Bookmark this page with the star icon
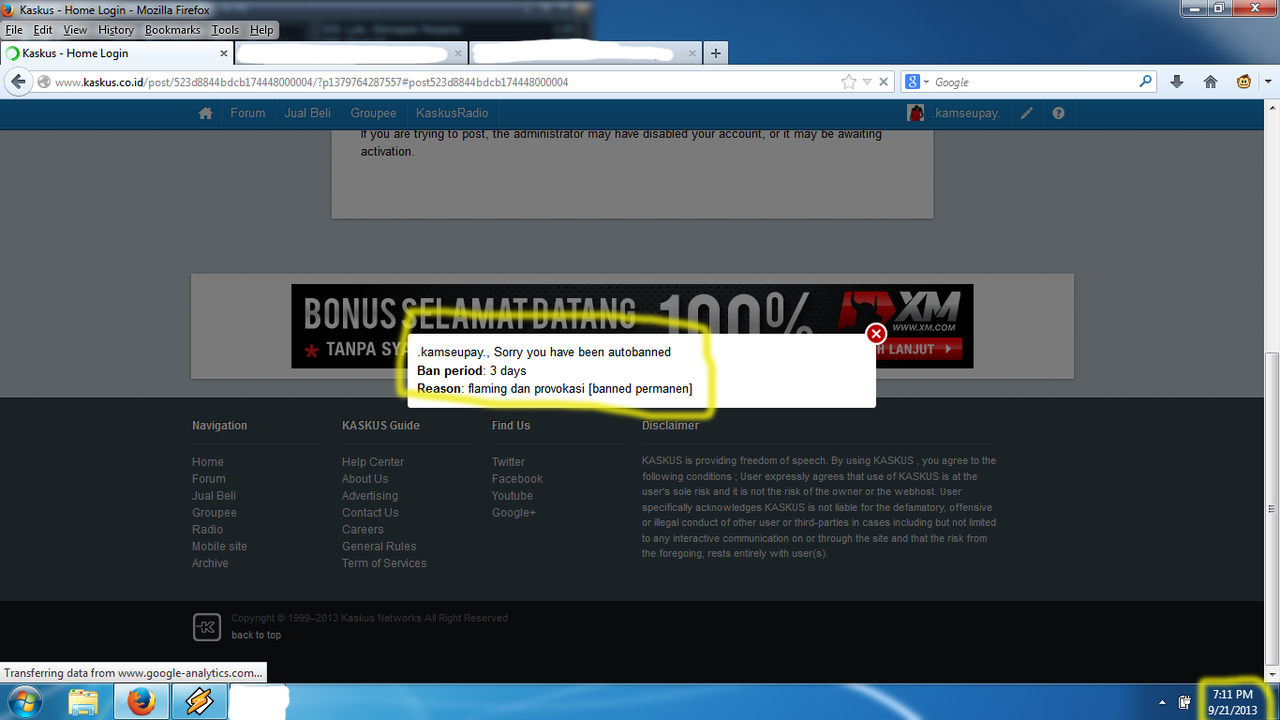This screenshot has width=1280, height=720. coord(849,82)
